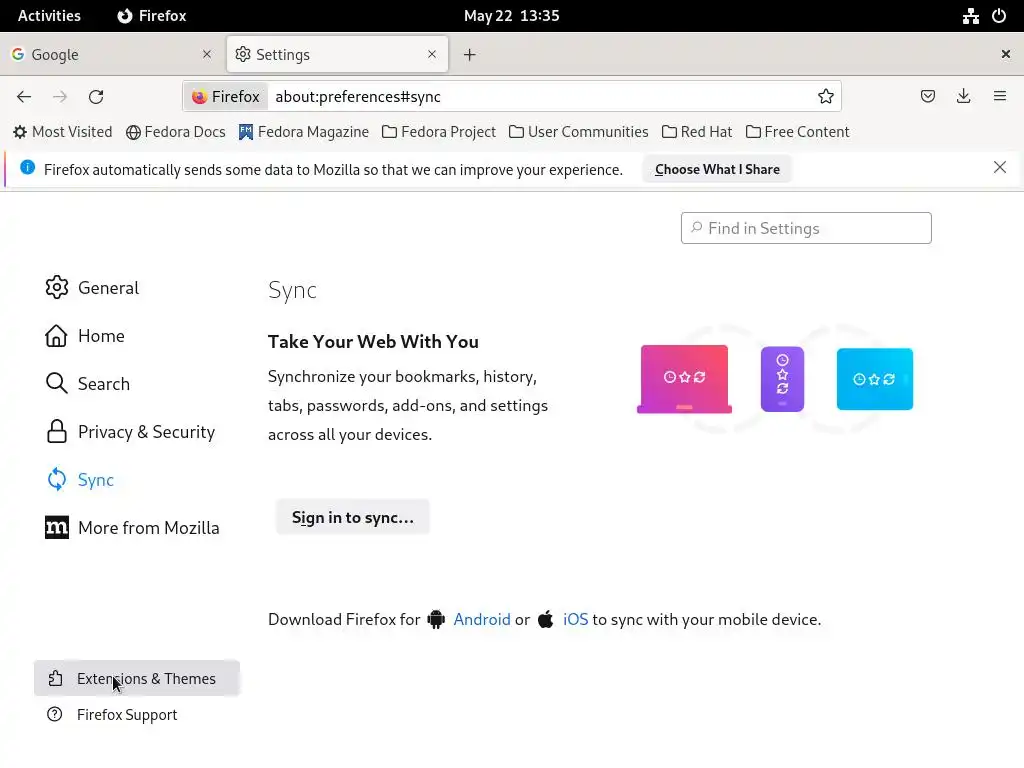This screenshot has width=1024, height=768.
Task: Click the info icon in notification bar
Action: coord(27,167)
